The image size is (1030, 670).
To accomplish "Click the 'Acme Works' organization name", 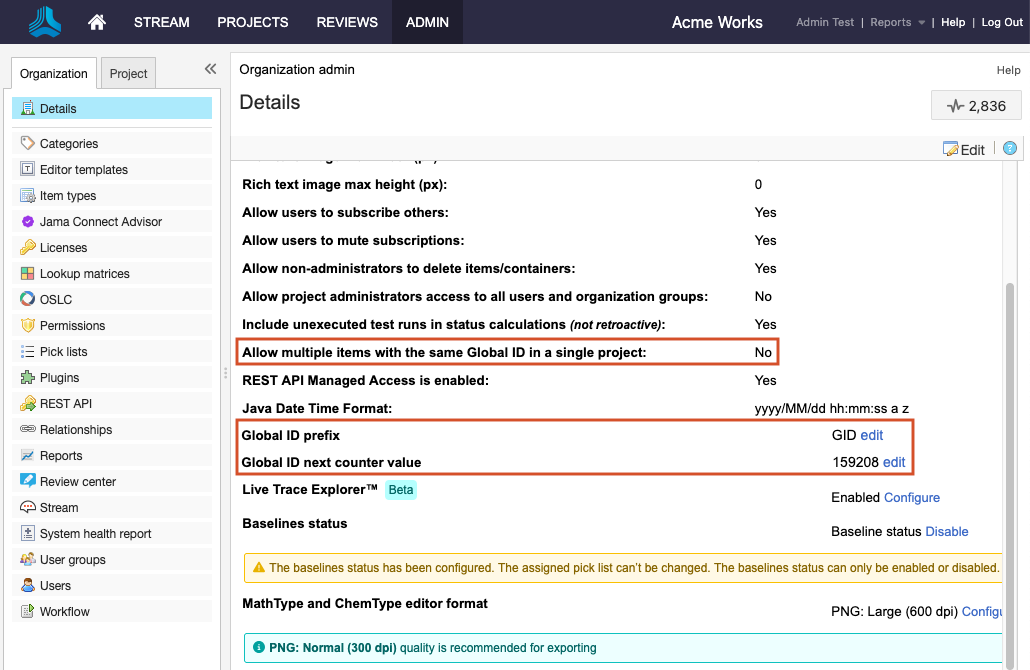I will point(717,22).
